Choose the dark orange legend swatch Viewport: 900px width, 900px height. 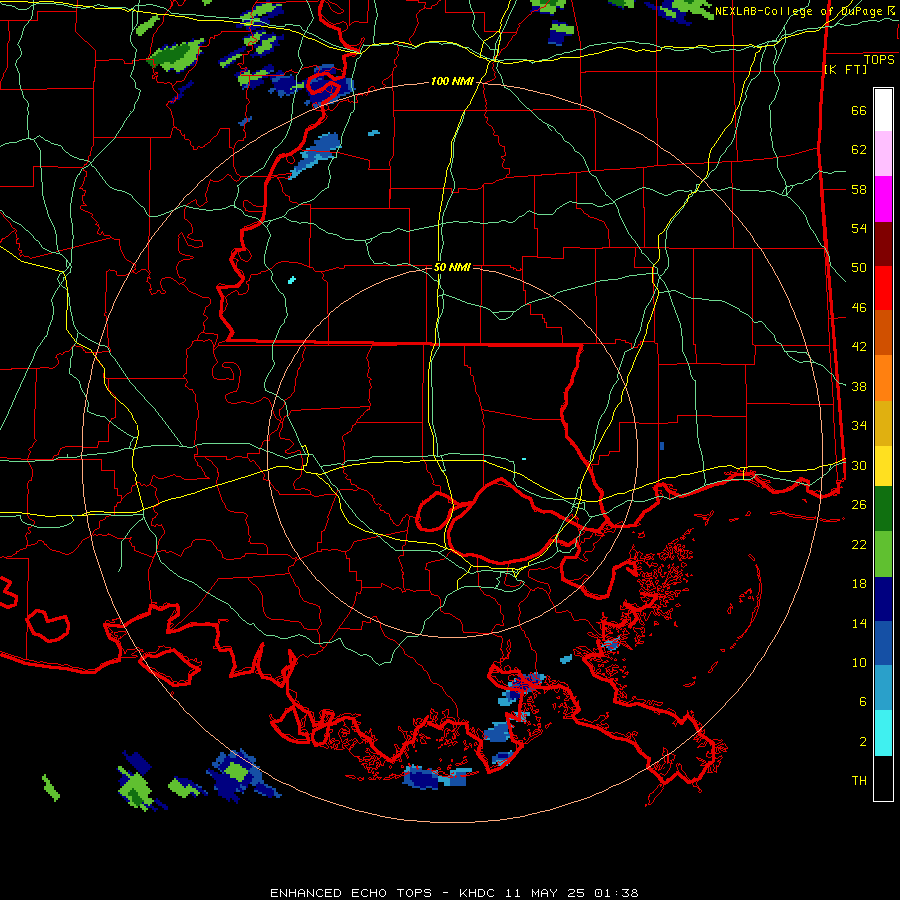tap(883, 332)
